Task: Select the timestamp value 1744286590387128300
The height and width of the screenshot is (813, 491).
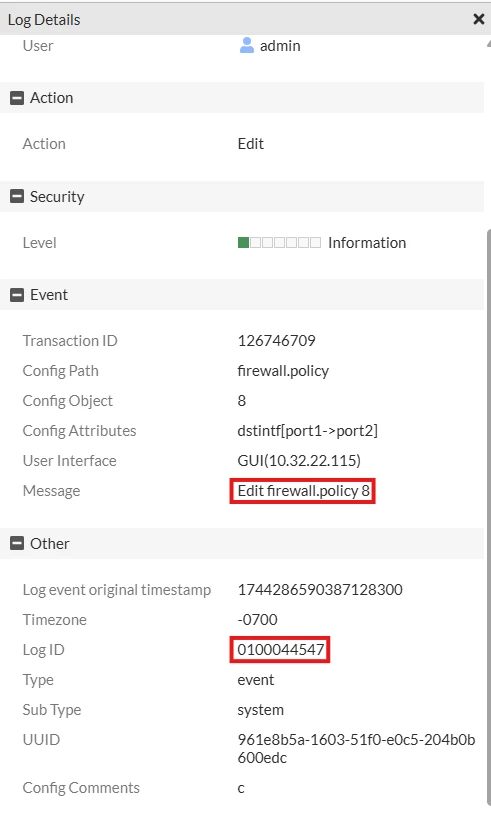Action: coord(320,590)
